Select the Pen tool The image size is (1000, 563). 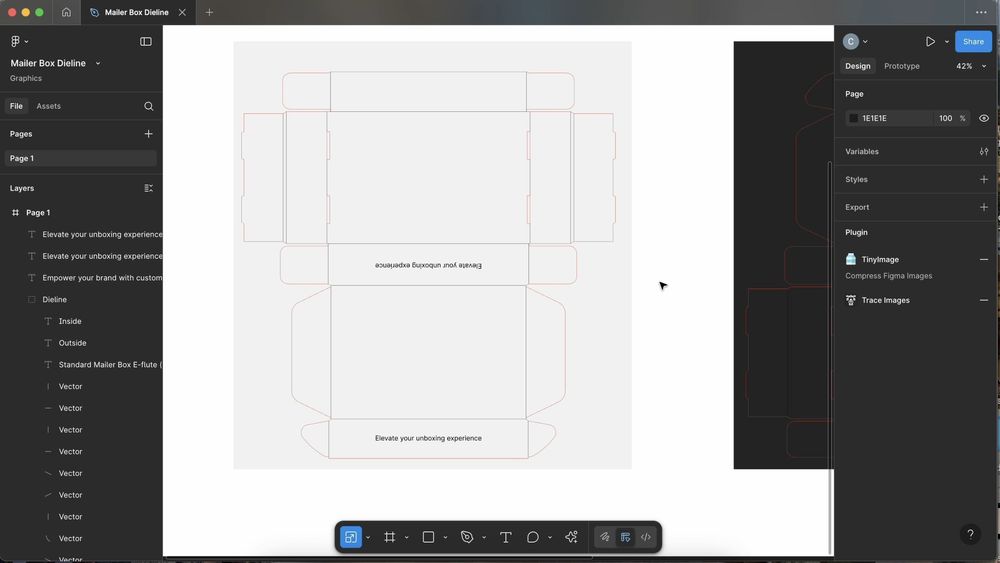467,537
